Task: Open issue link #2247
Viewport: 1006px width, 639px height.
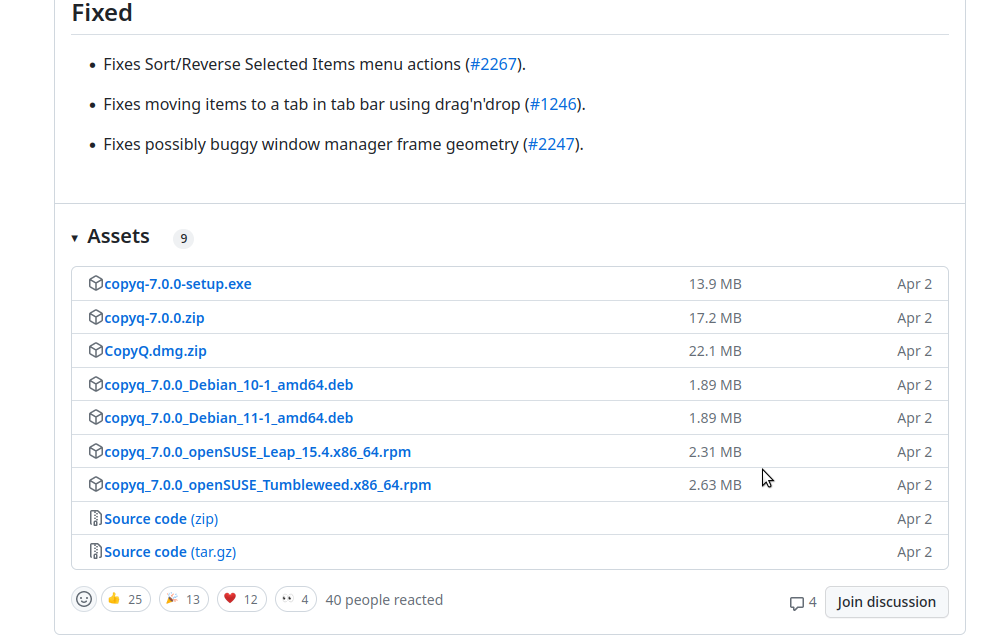Action: (x=551, y=144)
